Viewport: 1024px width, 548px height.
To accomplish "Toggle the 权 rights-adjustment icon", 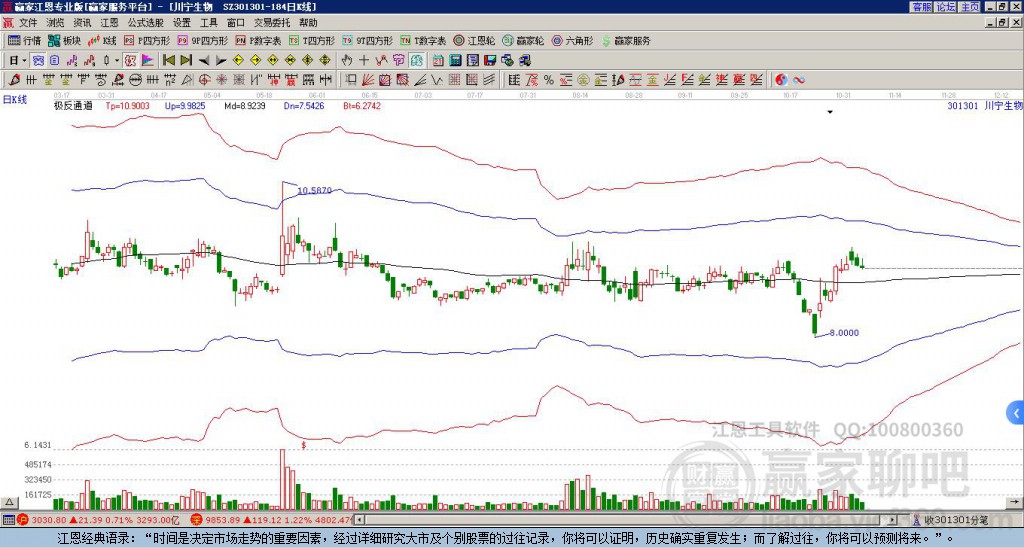I will point(129,60).
